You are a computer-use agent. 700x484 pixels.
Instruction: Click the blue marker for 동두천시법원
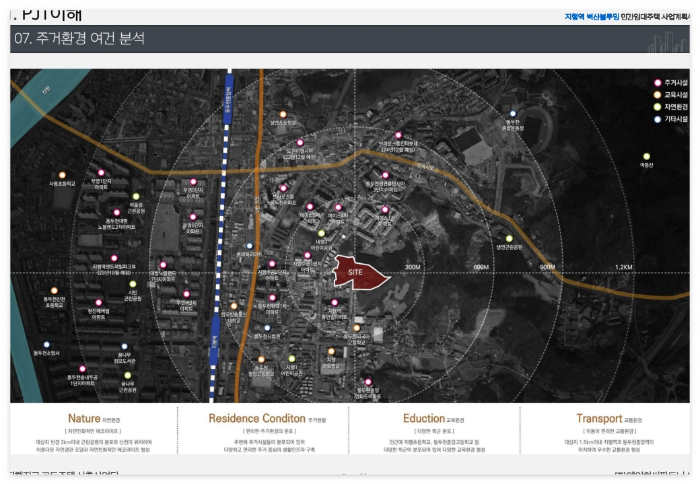[x=267, y=328]
